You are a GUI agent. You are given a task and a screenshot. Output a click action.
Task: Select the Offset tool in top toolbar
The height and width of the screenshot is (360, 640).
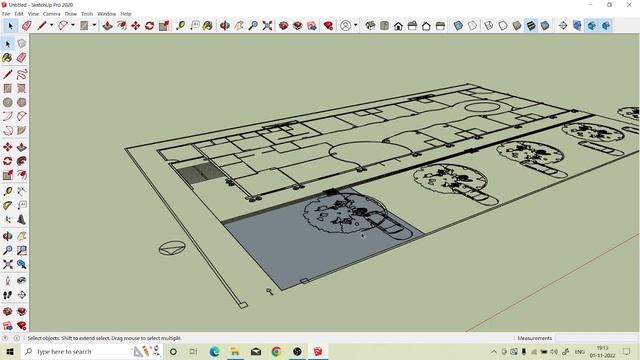click(122, 26)
